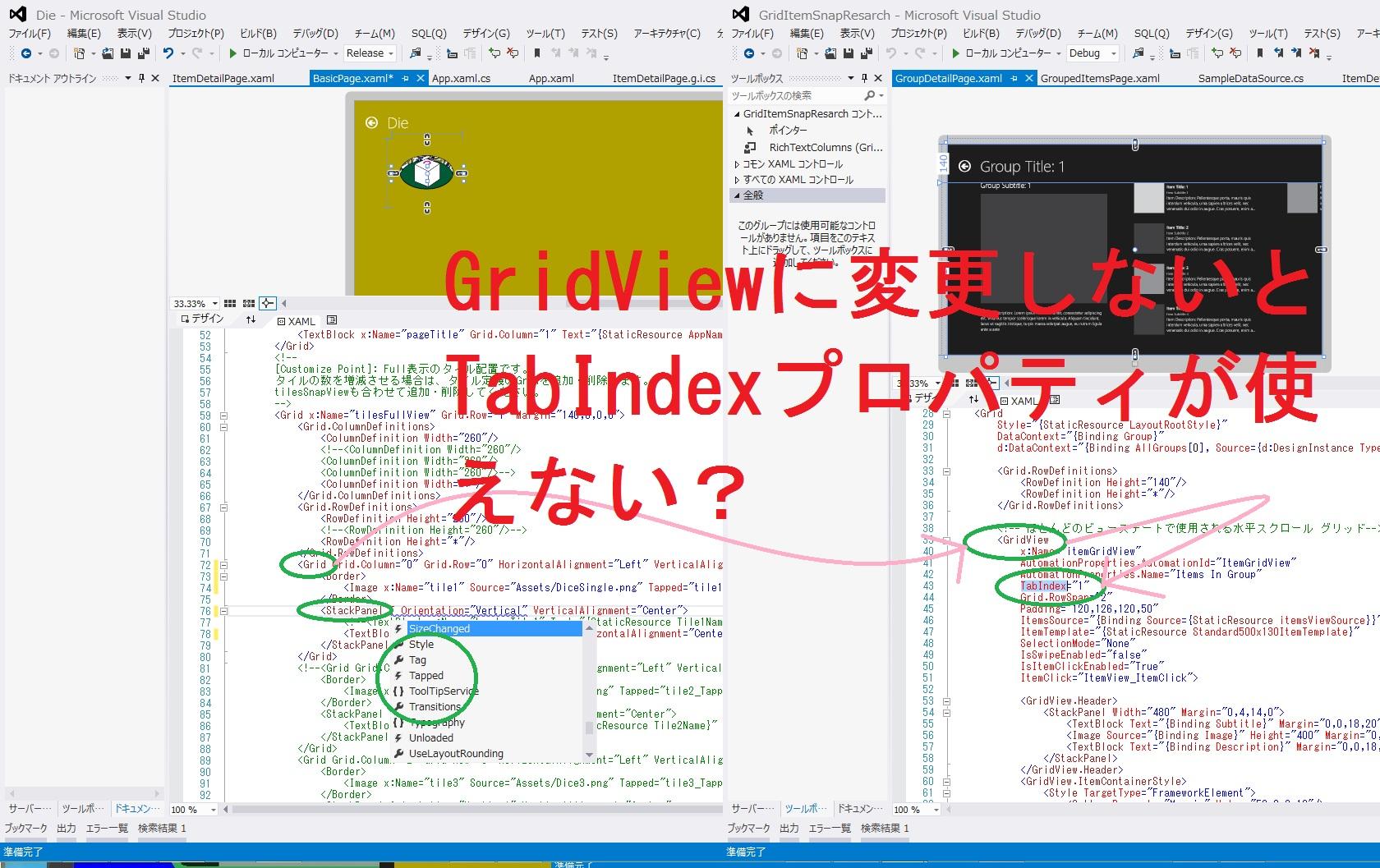Switch to the GroupedItemsPage.xaml tab
Screen dimensions: 1380x868
(1100, 79)
